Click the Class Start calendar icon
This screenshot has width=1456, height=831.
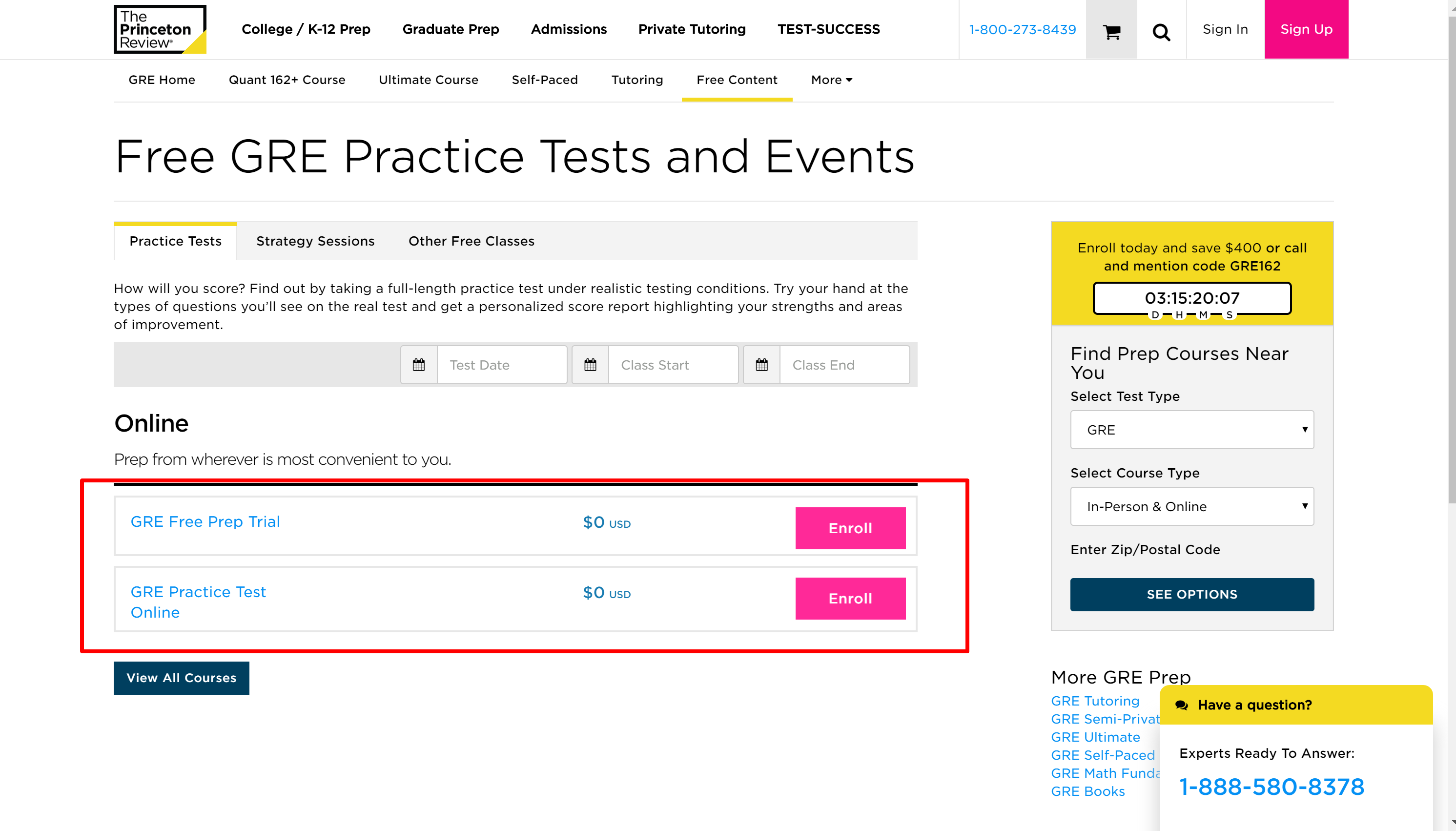[x=590, y=365]
